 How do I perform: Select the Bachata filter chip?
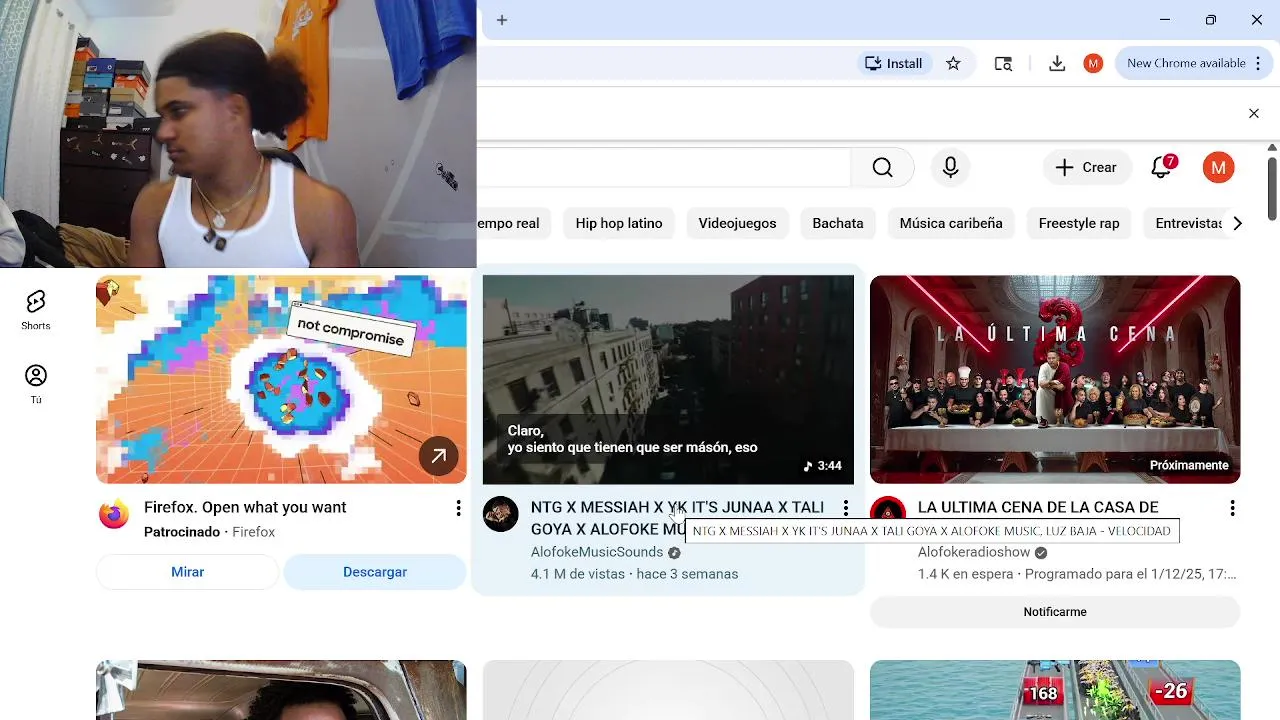(838, 223)
